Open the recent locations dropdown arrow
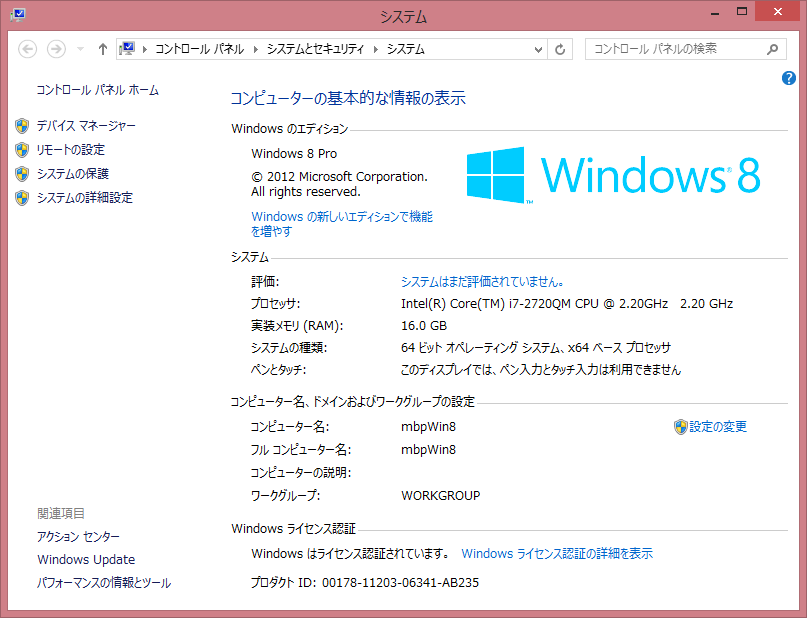The image size is (807, 618). tap(80, 49)
